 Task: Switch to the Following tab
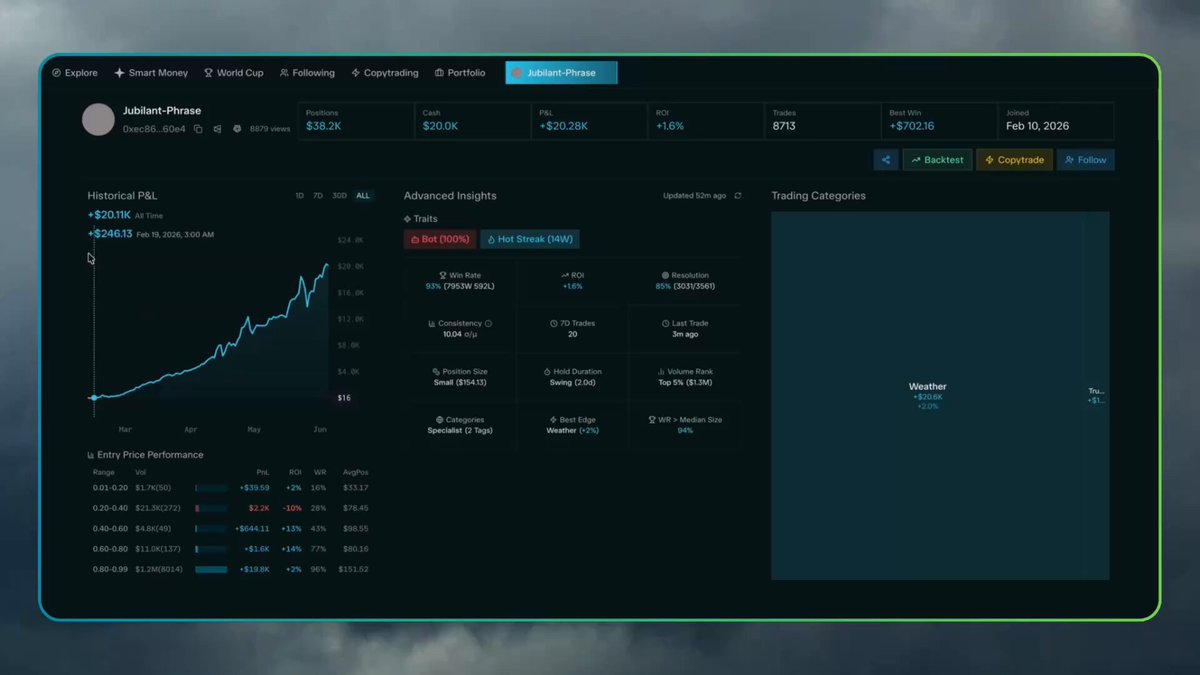307,73
